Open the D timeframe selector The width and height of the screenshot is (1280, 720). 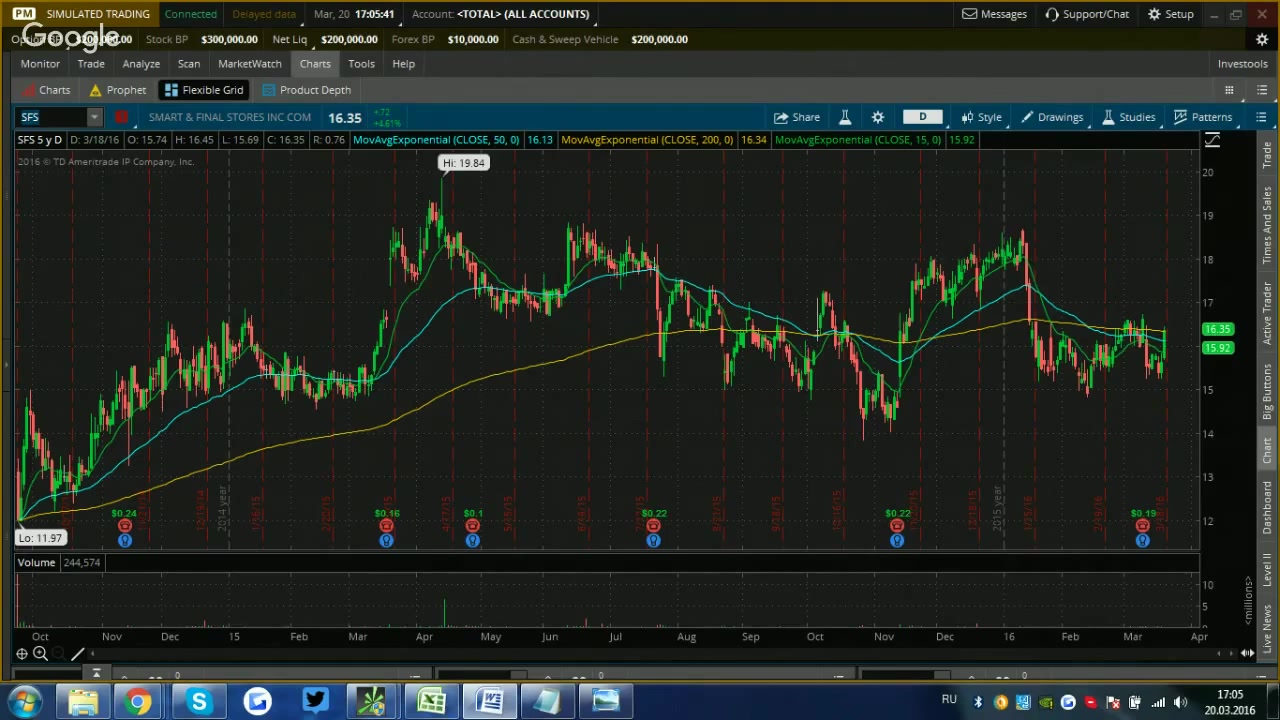[922, 117]
